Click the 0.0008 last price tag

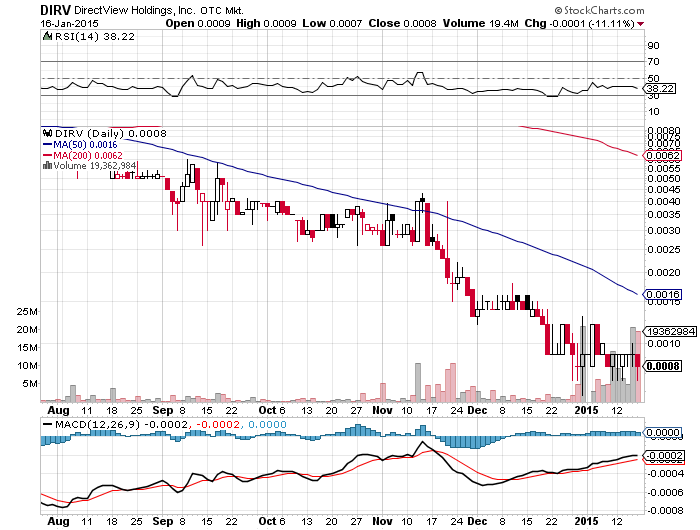(663, 366)
